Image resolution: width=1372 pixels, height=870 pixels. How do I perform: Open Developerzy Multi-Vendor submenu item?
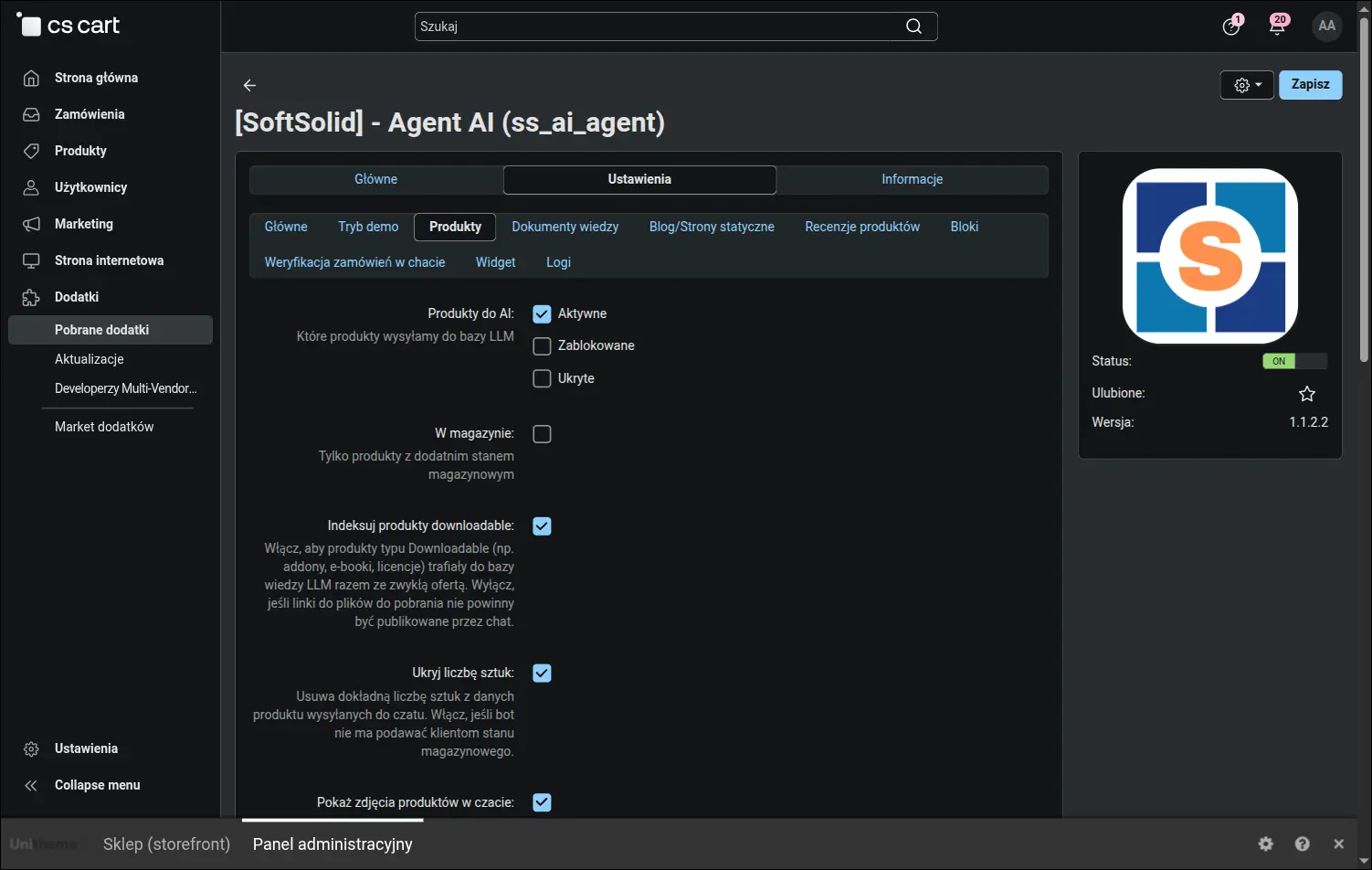(125, 388)
